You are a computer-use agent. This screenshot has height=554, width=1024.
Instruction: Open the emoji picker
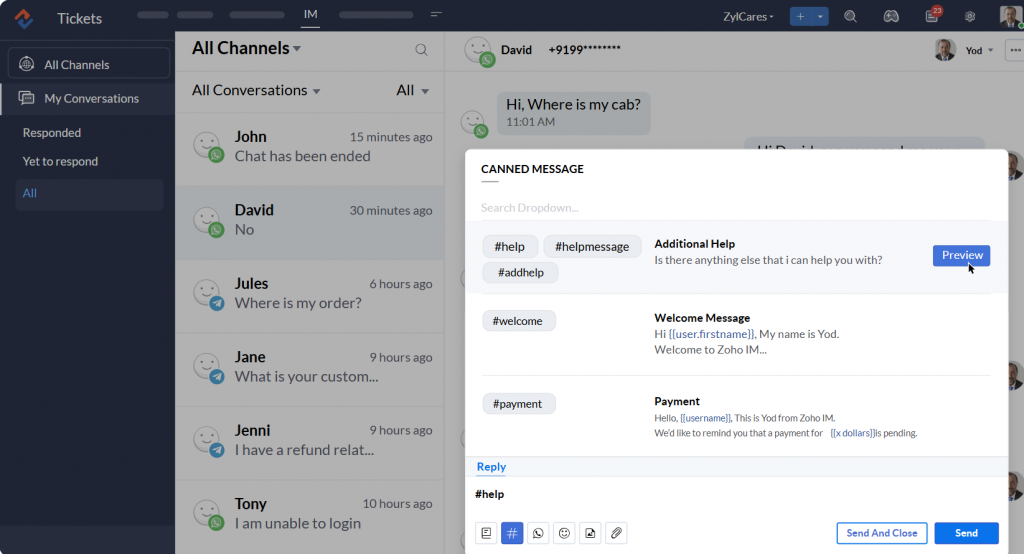point(564,533)
